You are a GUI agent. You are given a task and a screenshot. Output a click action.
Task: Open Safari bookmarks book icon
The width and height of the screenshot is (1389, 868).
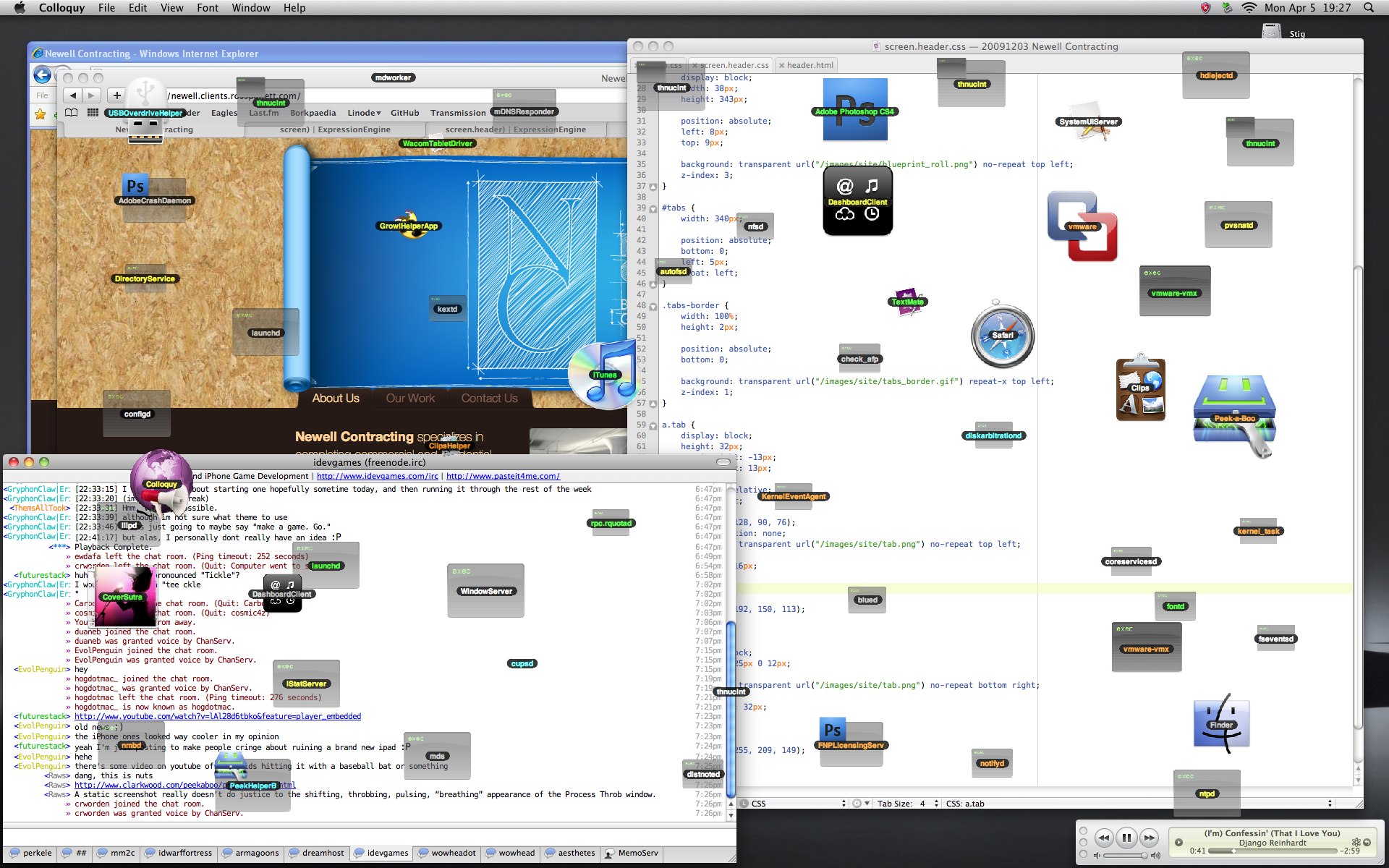click(x=71, y=113)
